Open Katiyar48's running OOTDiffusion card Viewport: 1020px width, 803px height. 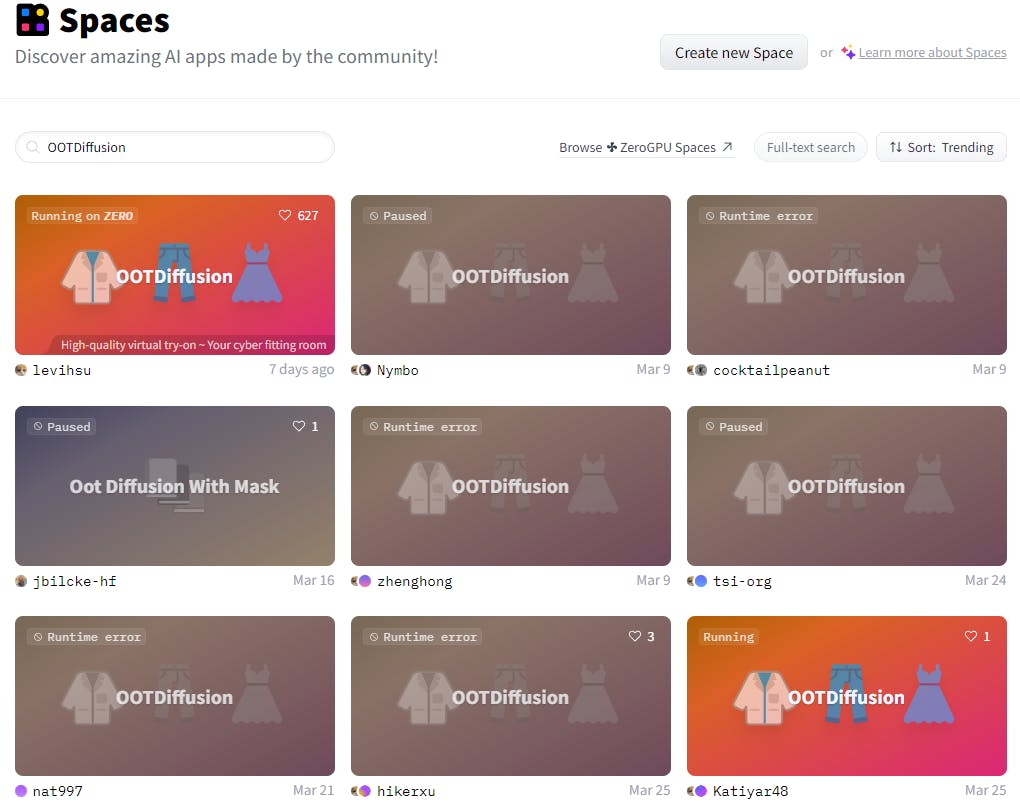point(847,696)
